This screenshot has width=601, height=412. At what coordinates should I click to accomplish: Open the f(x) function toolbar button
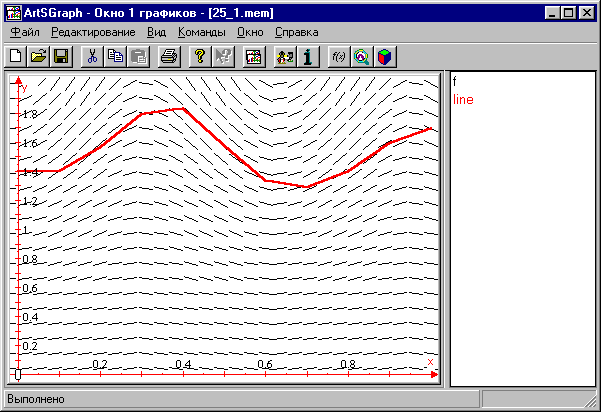click(x=339, y=56)
